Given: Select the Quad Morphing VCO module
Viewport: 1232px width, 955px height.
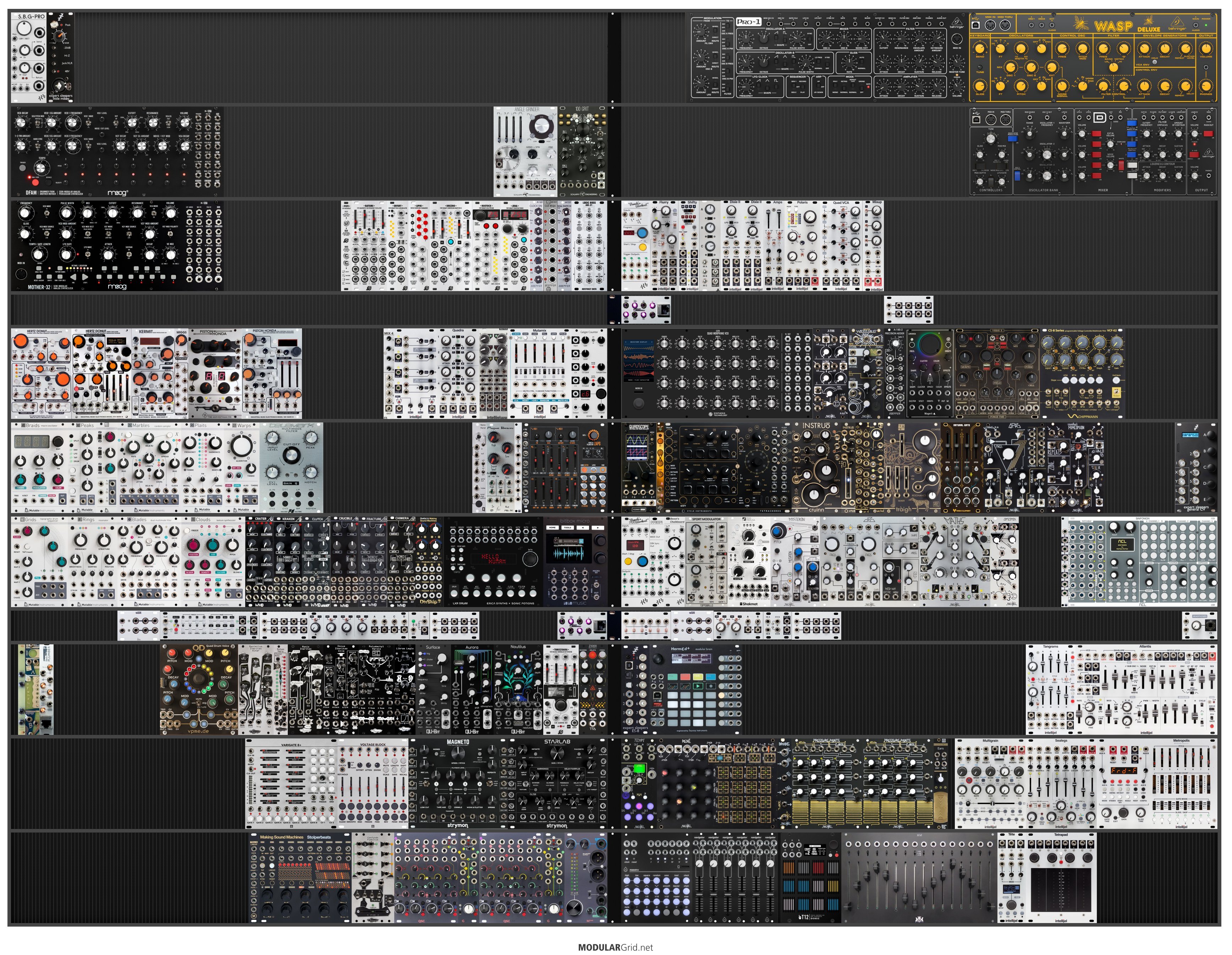Looking at the screenshot, I should 717,373.
